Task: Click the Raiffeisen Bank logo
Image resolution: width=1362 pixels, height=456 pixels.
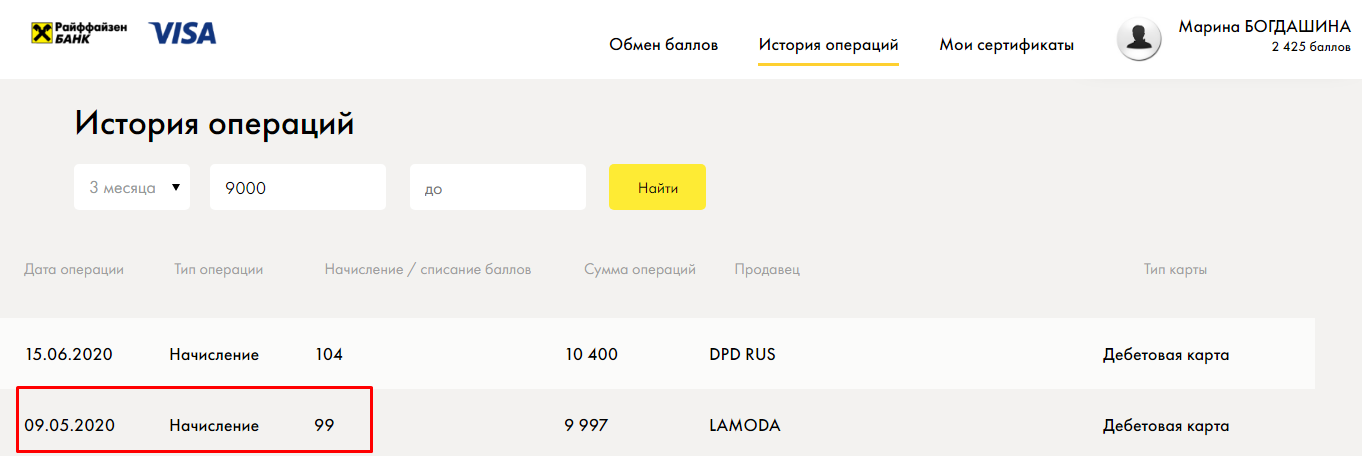Action: point(79,33)
